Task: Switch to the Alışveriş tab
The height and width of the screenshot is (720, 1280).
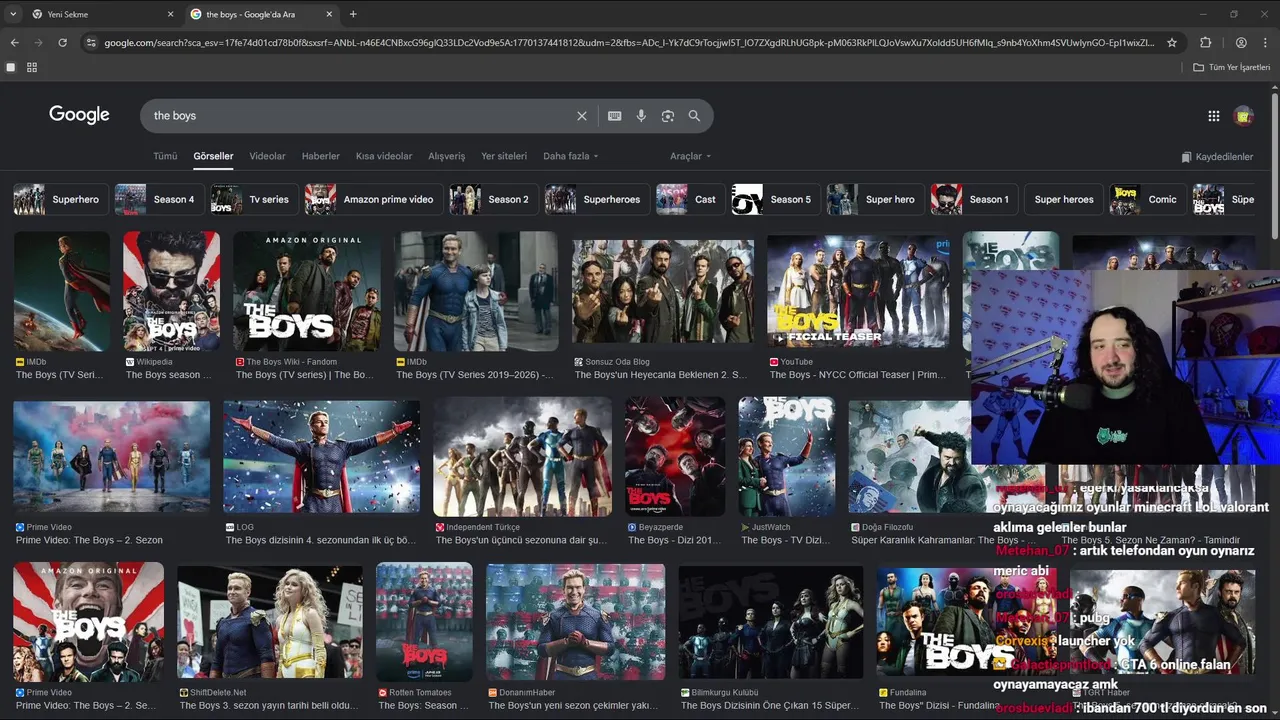Action: (x=447, y=156)
